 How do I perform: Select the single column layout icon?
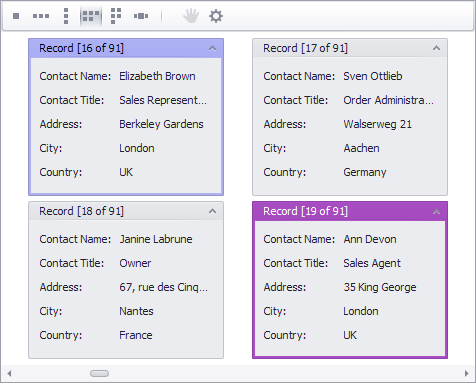[66, 16]
